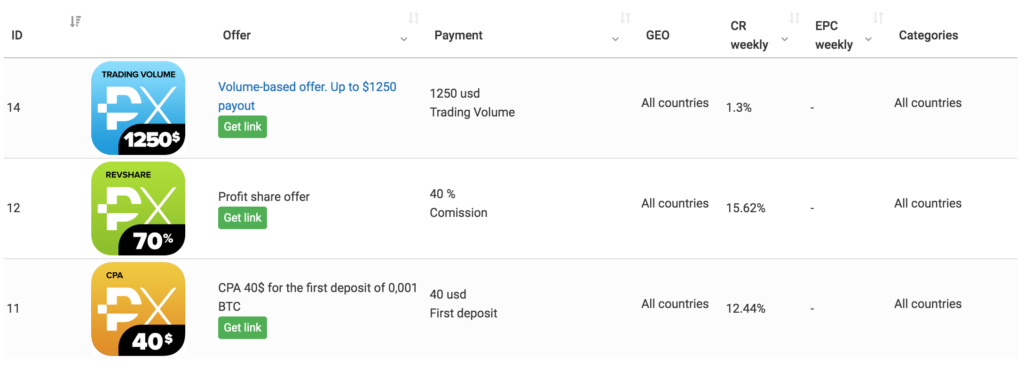Select the row with ID 11
This screenshot has width=1024, height=370.
coord(512,309)
